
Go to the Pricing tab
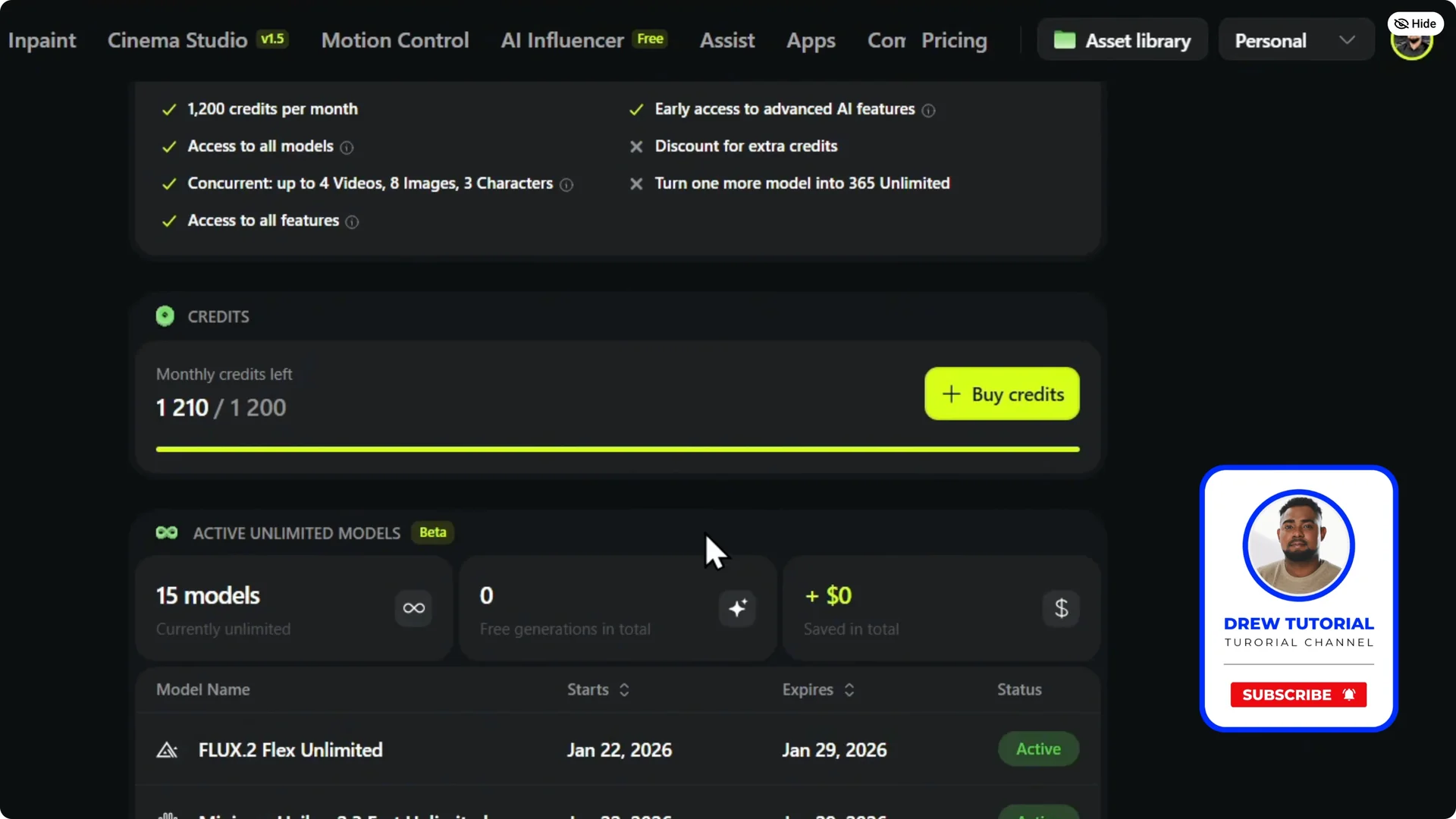click(955, 40)
